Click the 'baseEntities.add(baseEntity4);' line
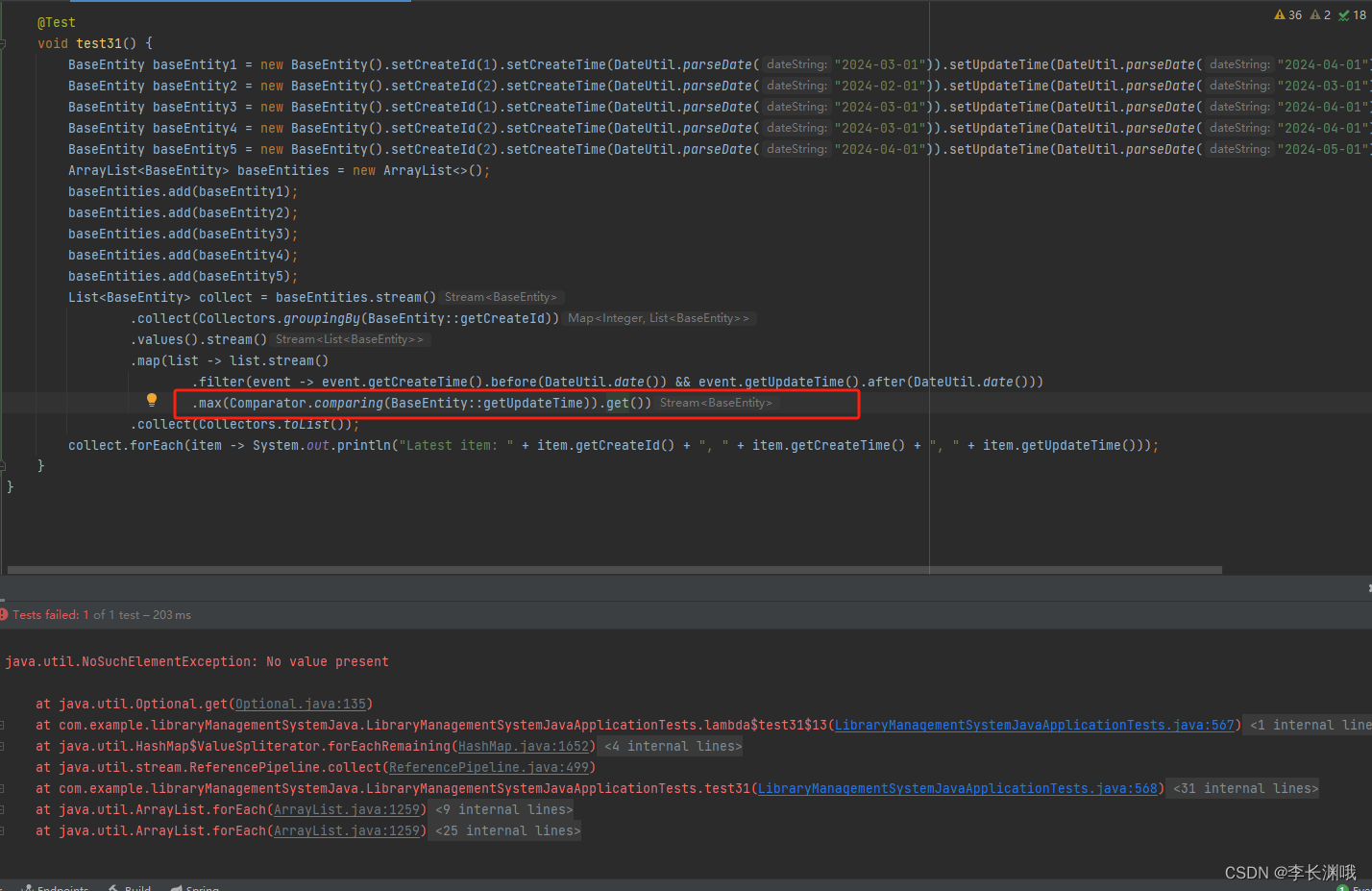 [x=184, y=255]
